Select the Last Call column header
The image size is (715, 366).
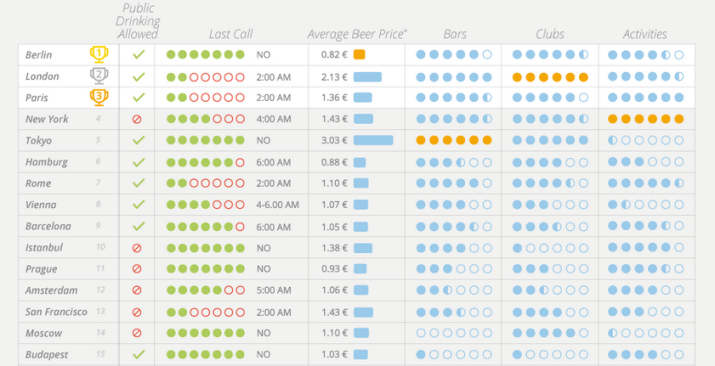[x=231, y=34]
